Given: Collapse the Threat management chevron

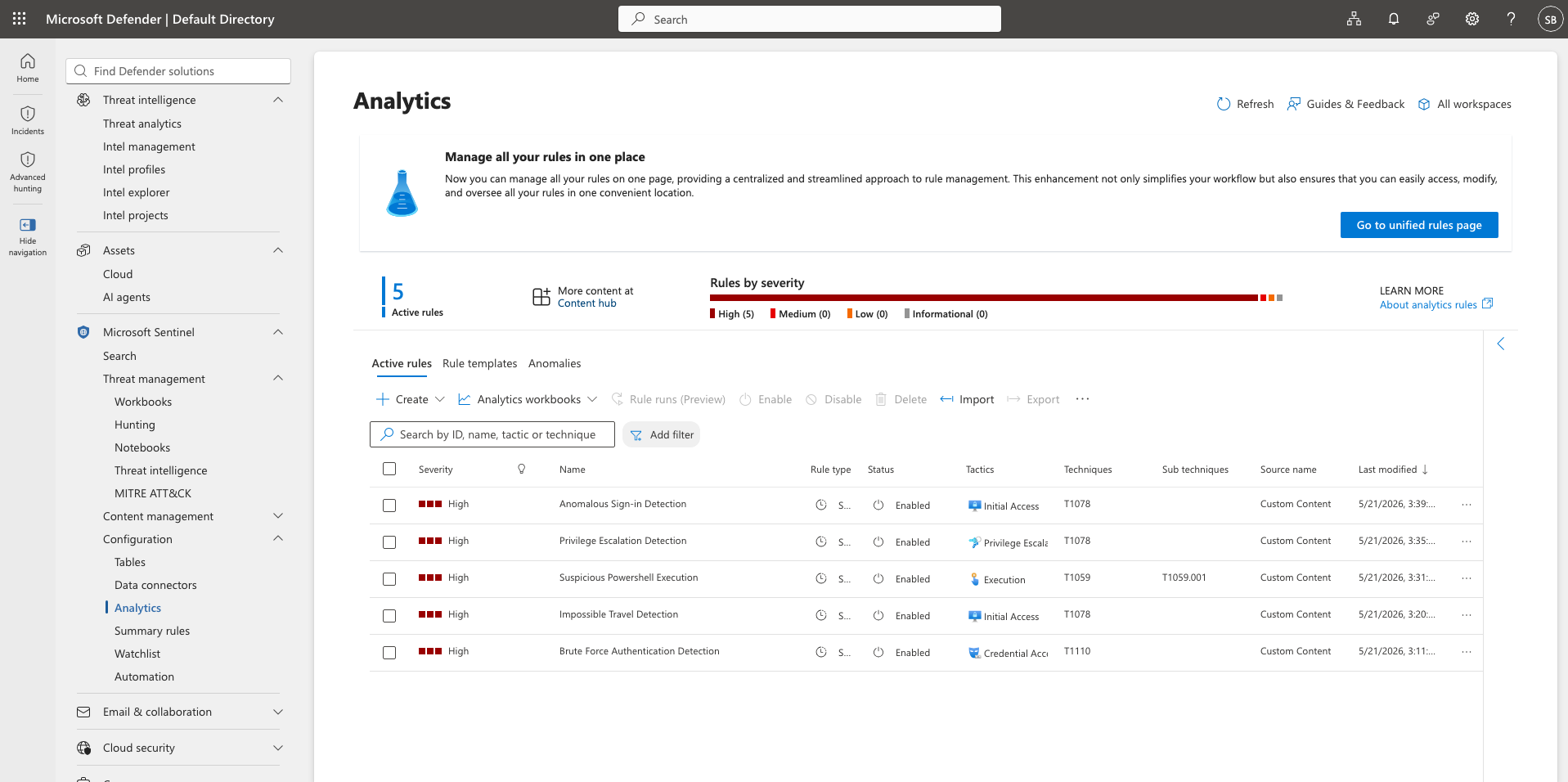Looking at the screenshot, I should (x=278, y=378).
